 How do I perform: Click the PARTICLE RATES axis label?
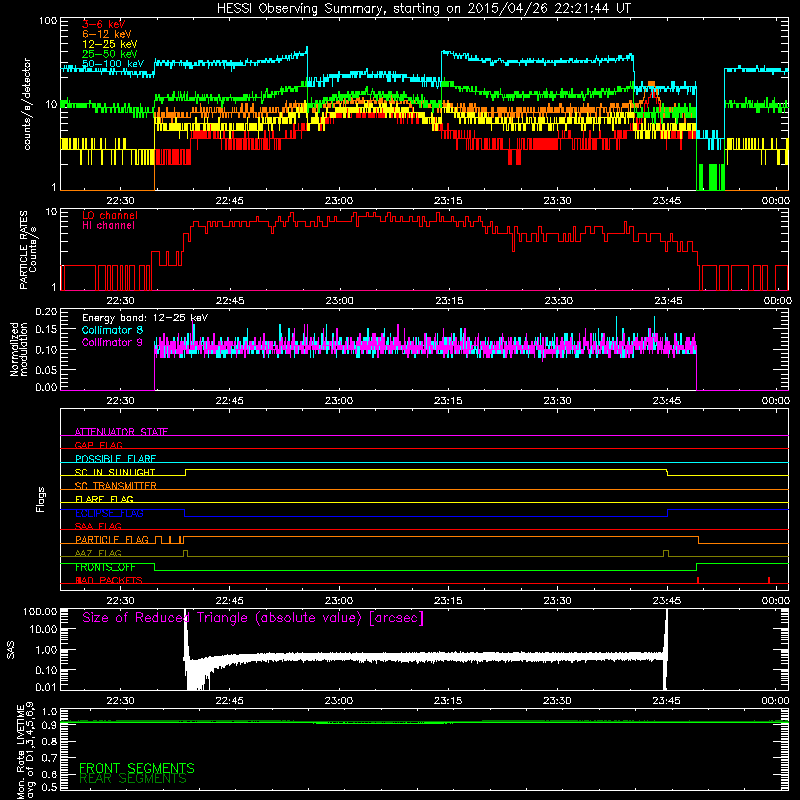pos(28,250)
